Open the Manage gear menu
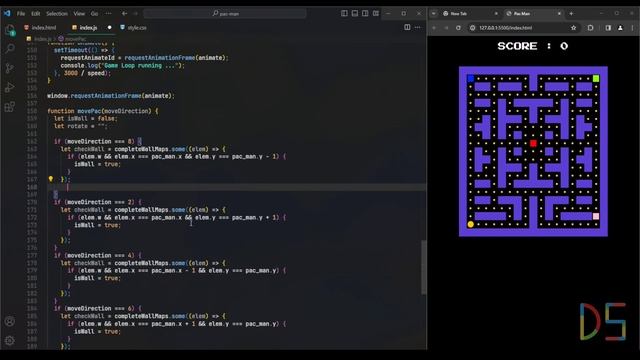 pos(10,340)
